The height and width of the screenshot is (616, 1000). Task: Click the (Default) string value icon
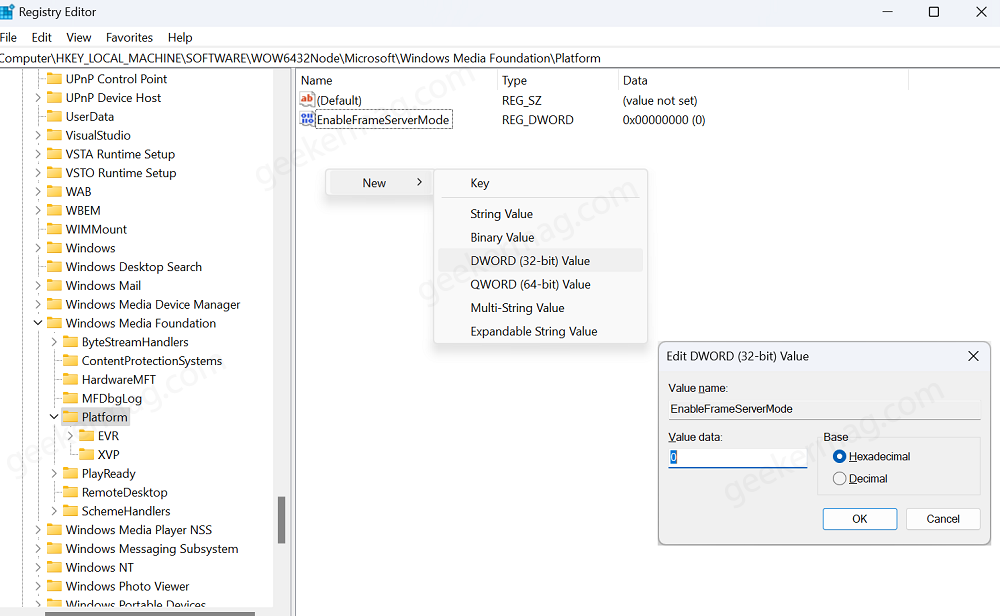(307, 99)
